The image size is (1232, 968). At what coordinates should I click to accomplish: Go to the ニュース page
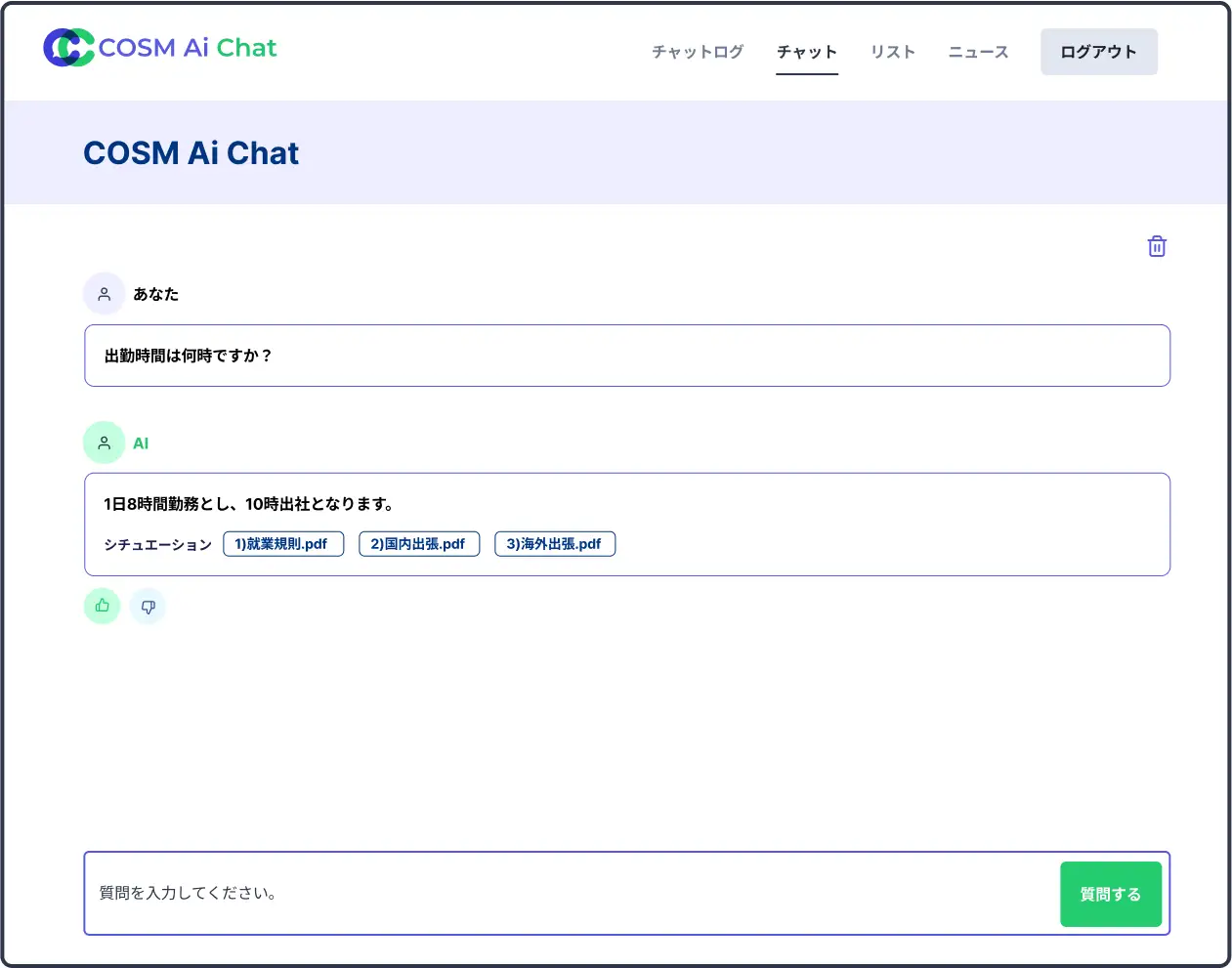pos(978,52)
